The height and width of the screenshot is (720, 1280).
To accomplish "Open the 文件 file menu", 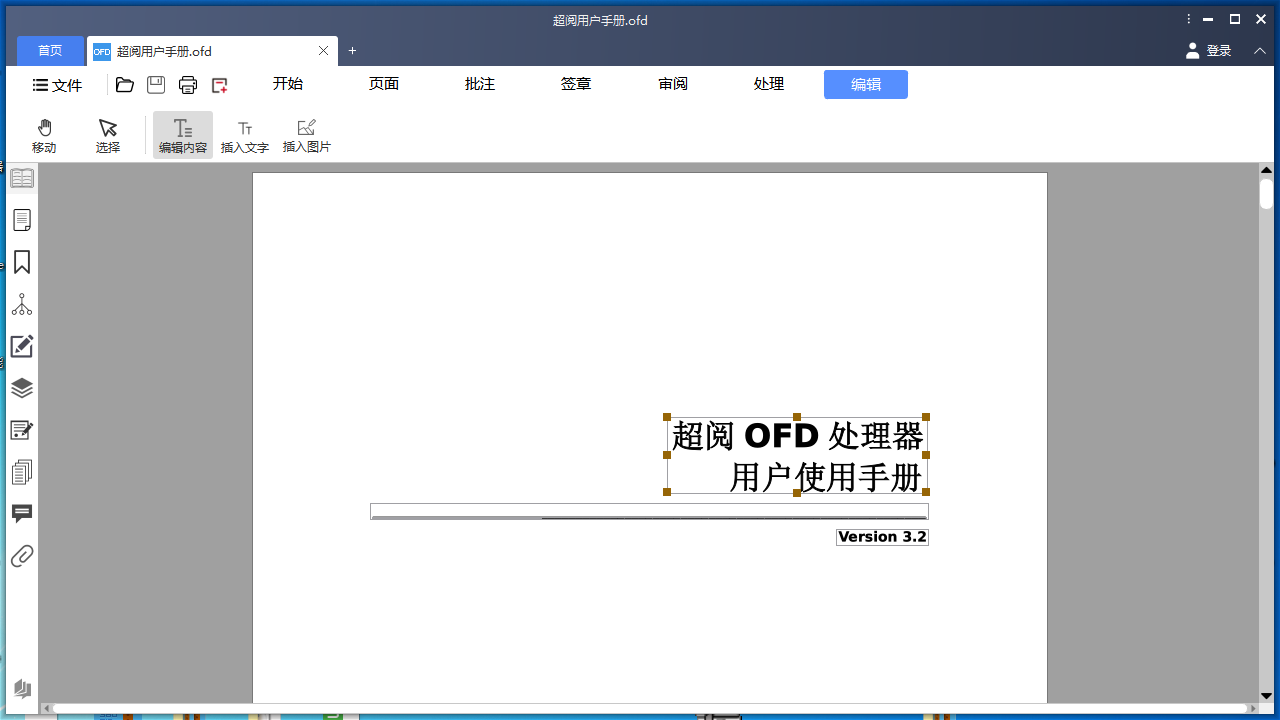I will point(57,85).
